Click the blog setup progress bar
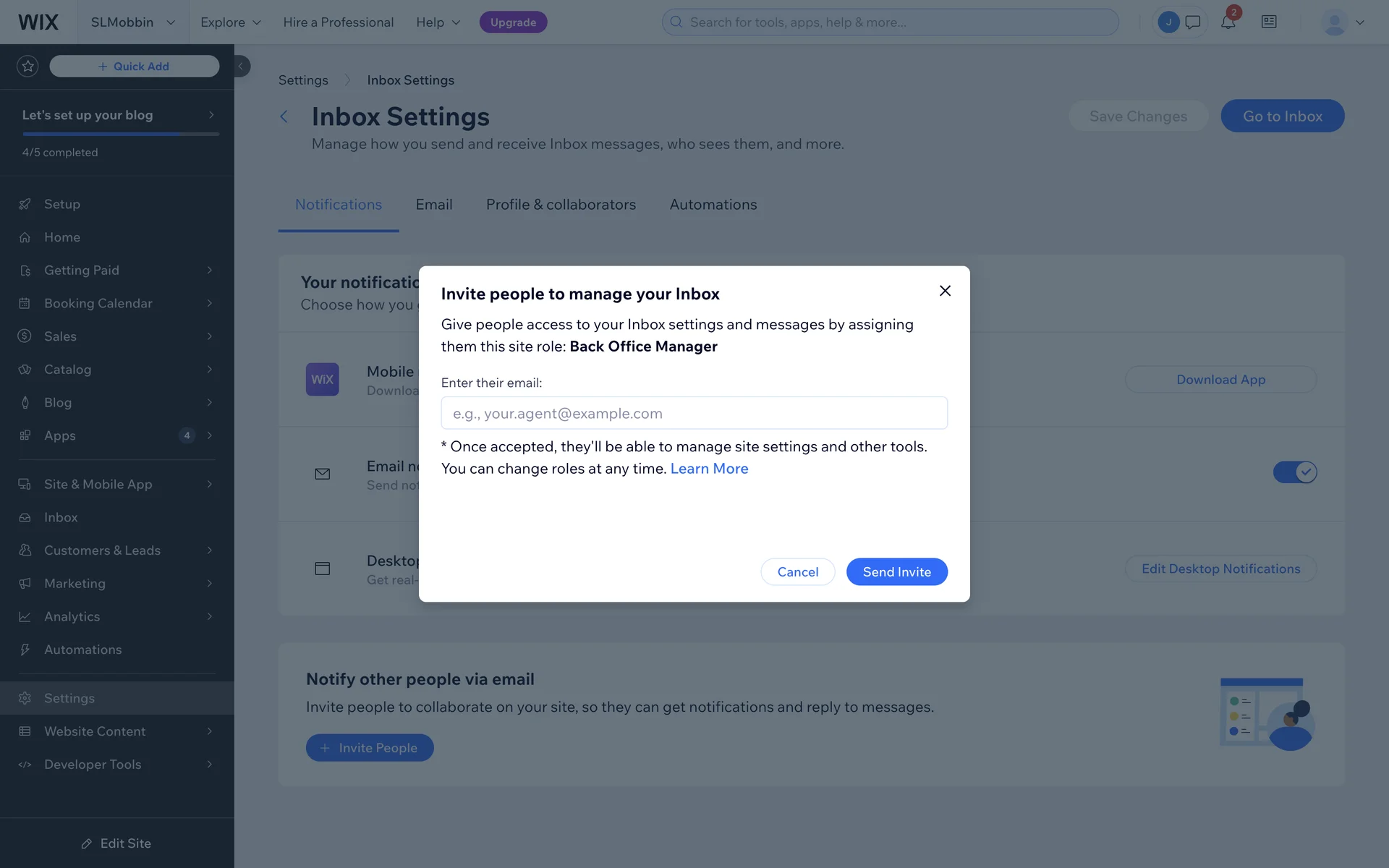The height and width of the screenshot is (868, 1389). tap(121, 134)
